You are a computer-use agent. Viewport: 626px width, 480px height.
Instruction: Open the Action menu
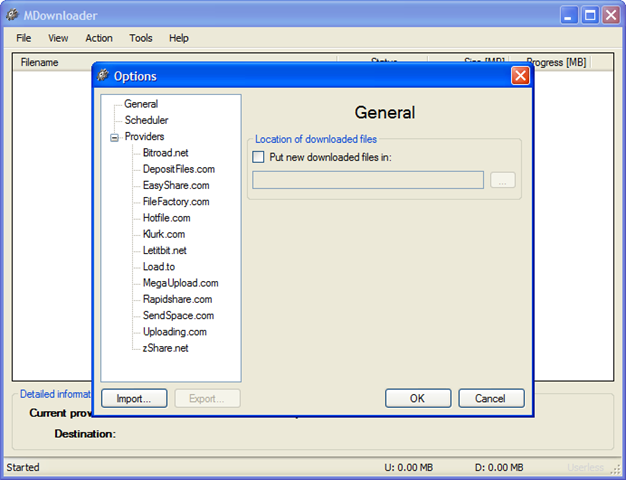(x=99, y=38)
